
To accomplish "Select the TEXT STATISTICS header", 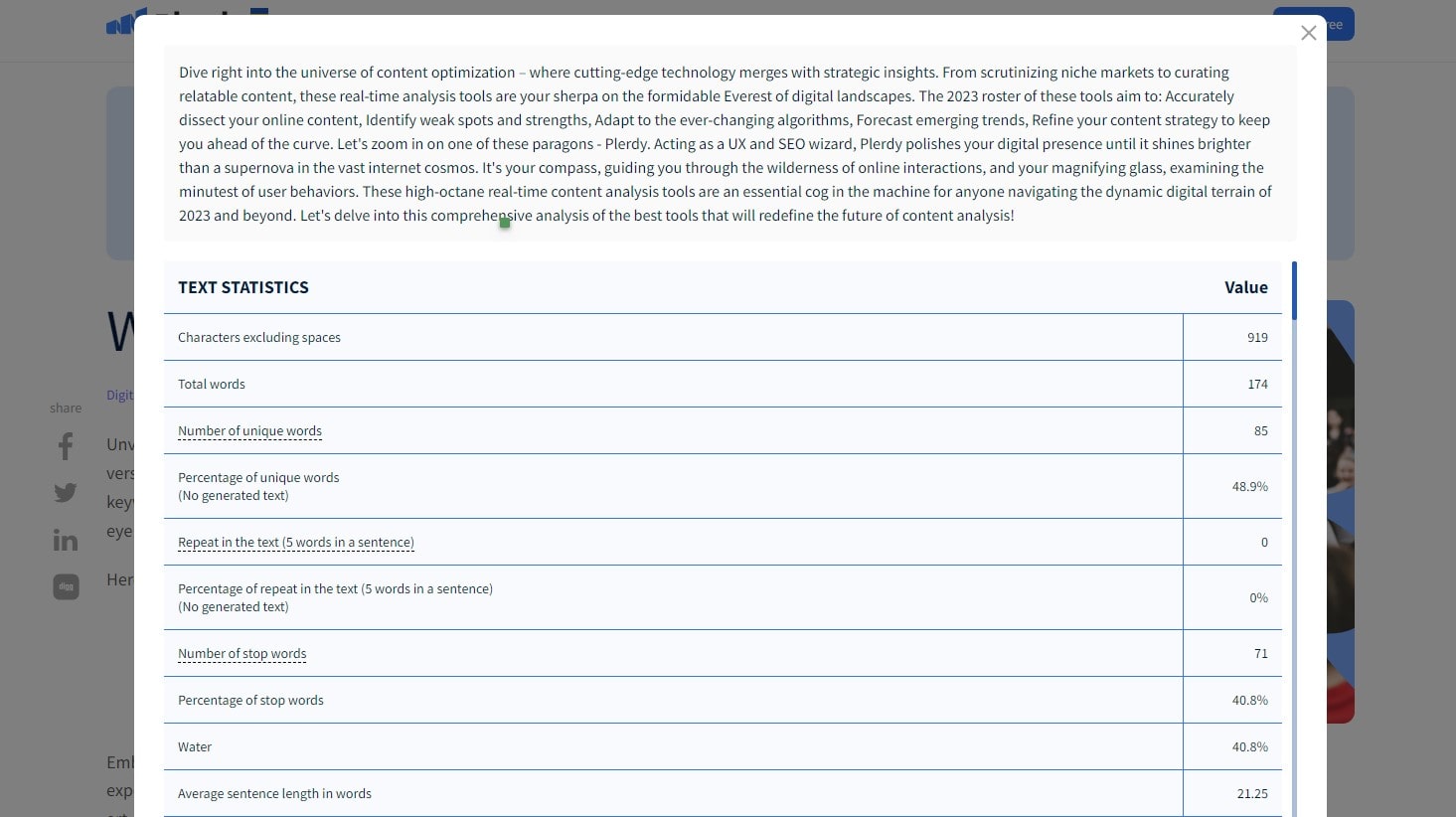I will point(243,287).
